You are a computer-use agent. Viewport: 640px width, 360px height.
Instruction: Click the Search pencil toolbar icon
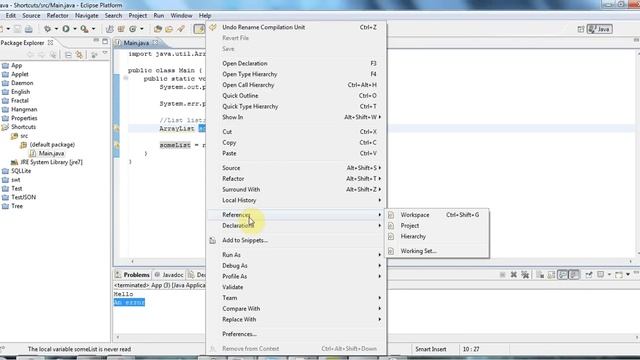(180, 29)
